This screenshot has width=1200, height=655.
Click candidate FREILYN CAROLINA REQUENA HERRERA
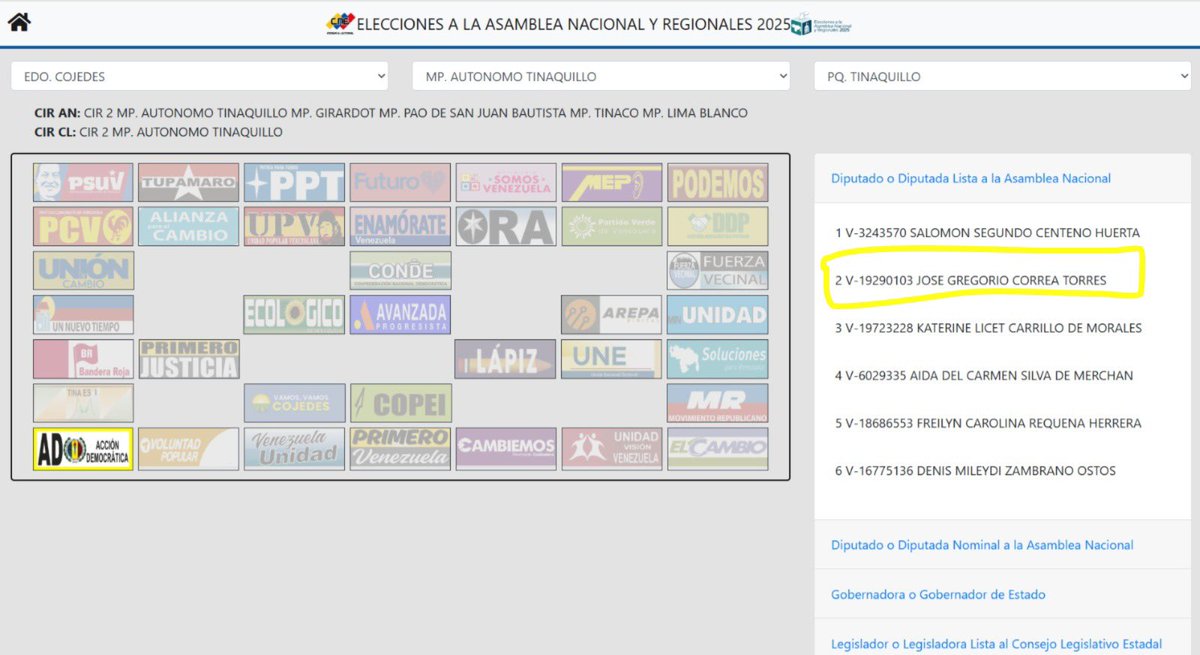[987, 423]
